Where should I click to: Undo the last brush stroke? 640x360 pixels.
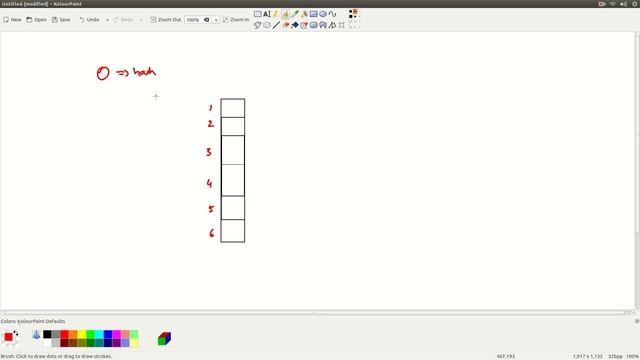pyautogui.click(x=89, y=20)
